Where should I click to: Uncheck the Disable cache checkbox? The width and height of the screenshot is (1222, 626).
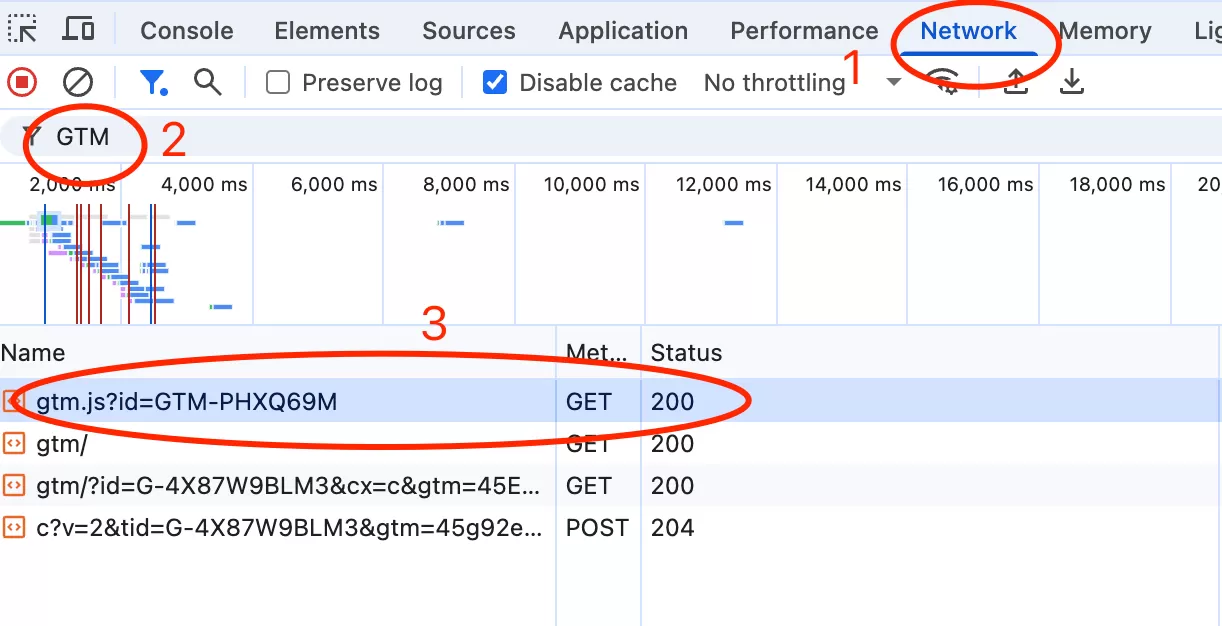pos(495,82)
